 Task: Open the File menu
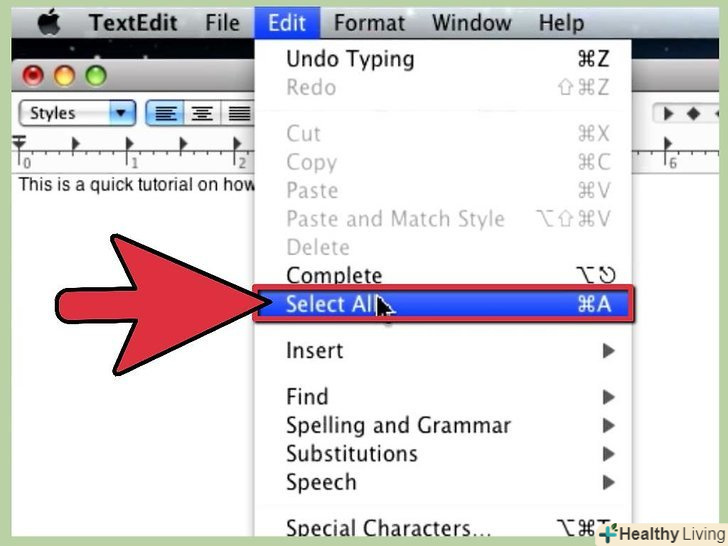point(222,23)
